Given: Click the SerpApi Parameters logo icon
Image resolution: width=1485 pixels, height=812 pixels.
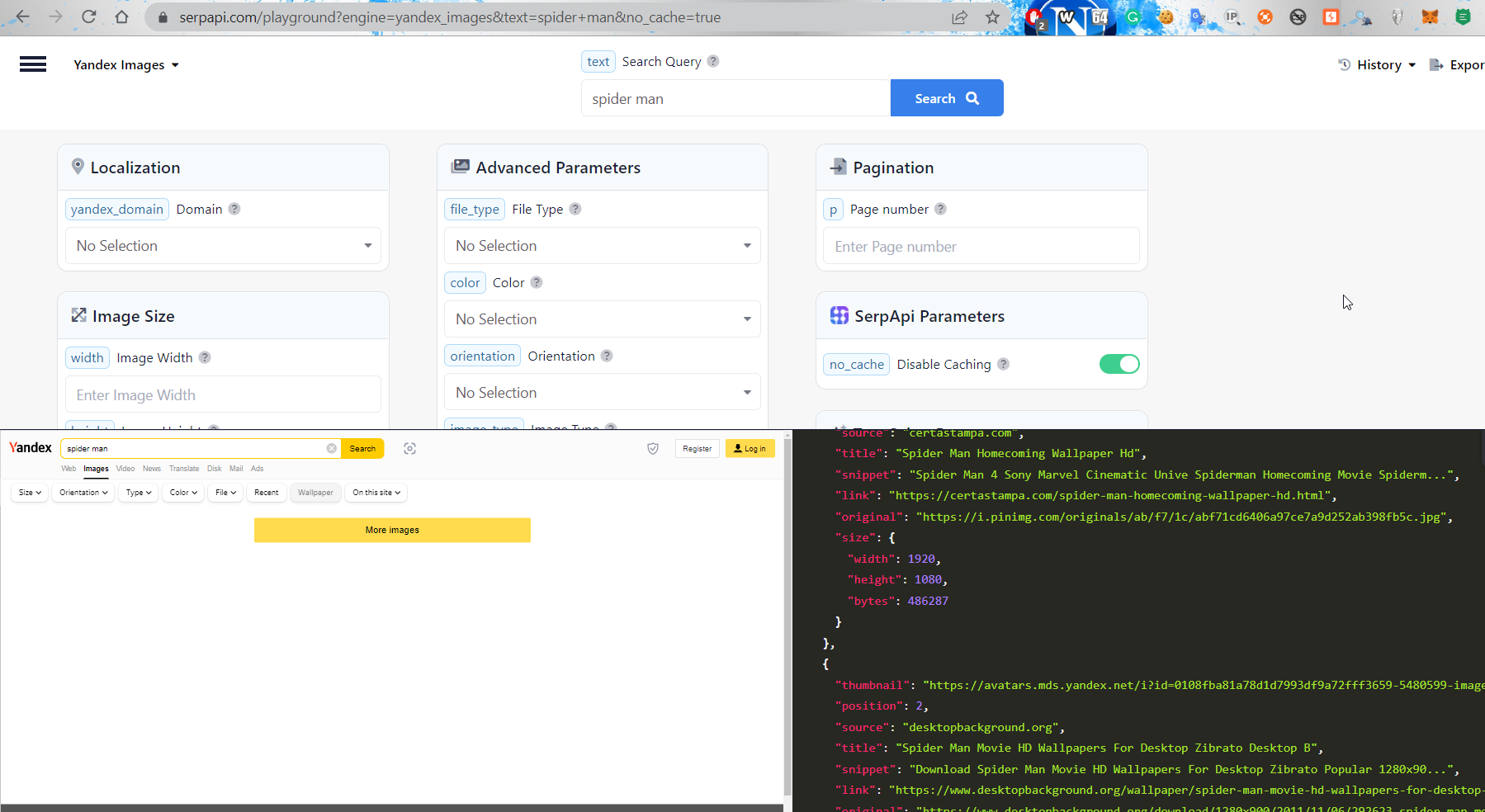Looking at the screenshot, I should tap(839, 315).
